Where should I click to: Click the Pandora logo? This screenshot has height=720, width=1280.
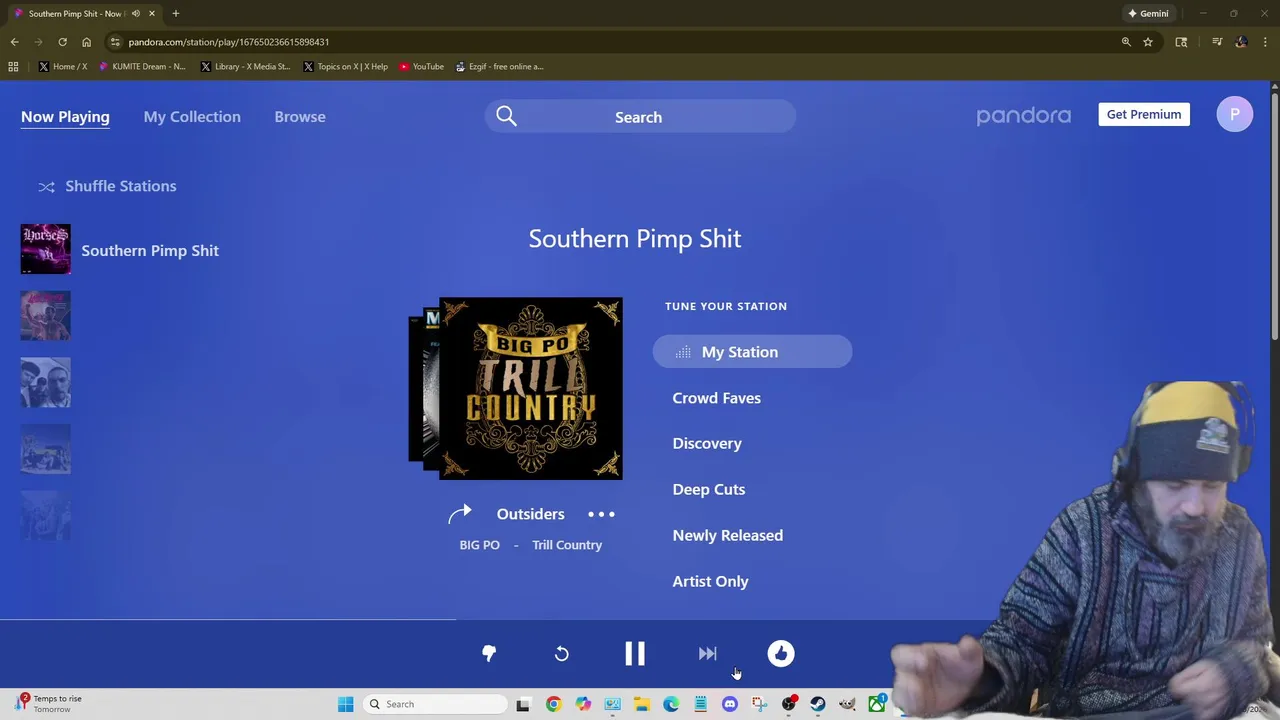point(1023,116)
